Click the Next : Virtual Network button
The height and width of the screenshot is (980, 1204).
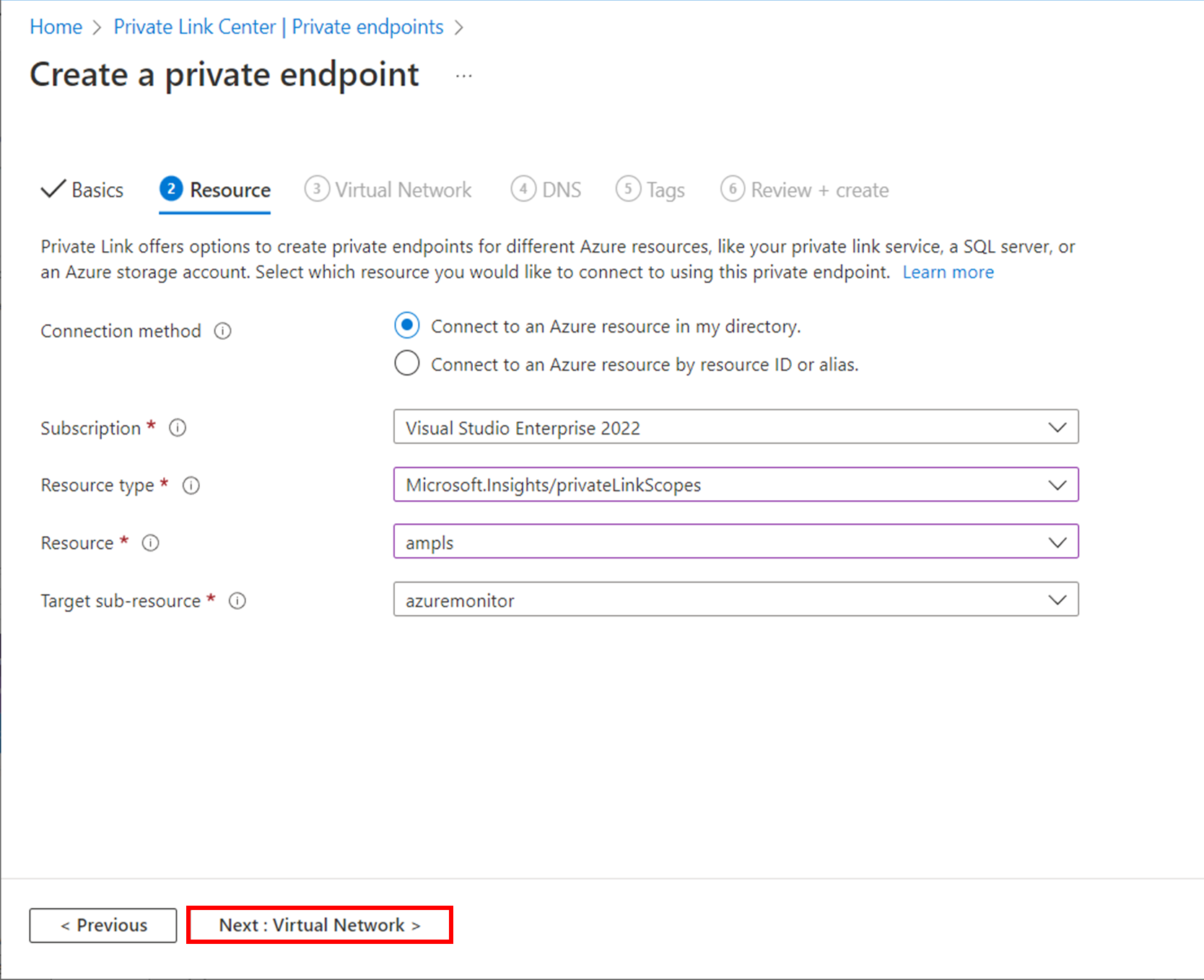click(x=318, y=924)
